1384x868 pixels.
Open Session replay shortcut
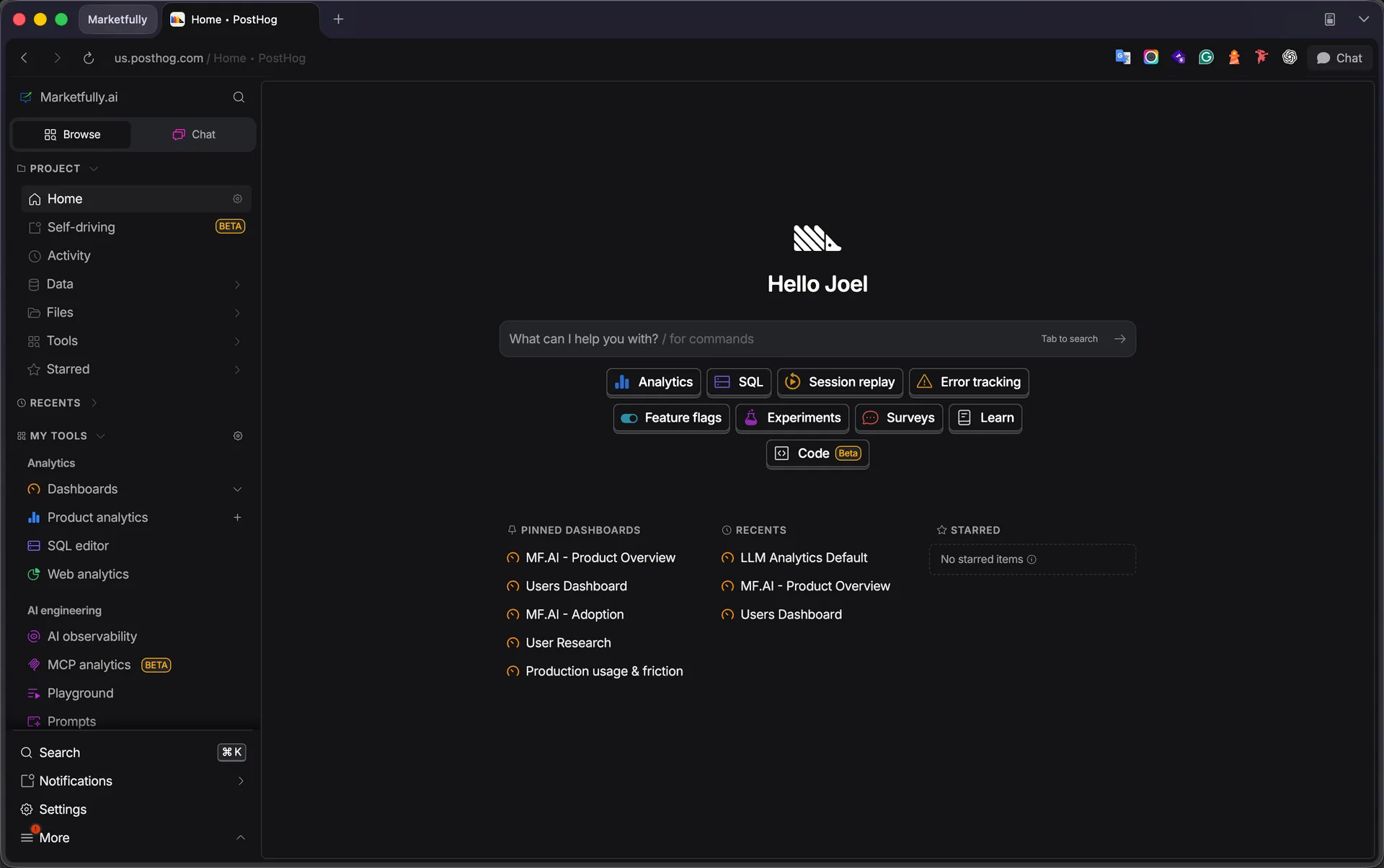click(x=840, y=382)
